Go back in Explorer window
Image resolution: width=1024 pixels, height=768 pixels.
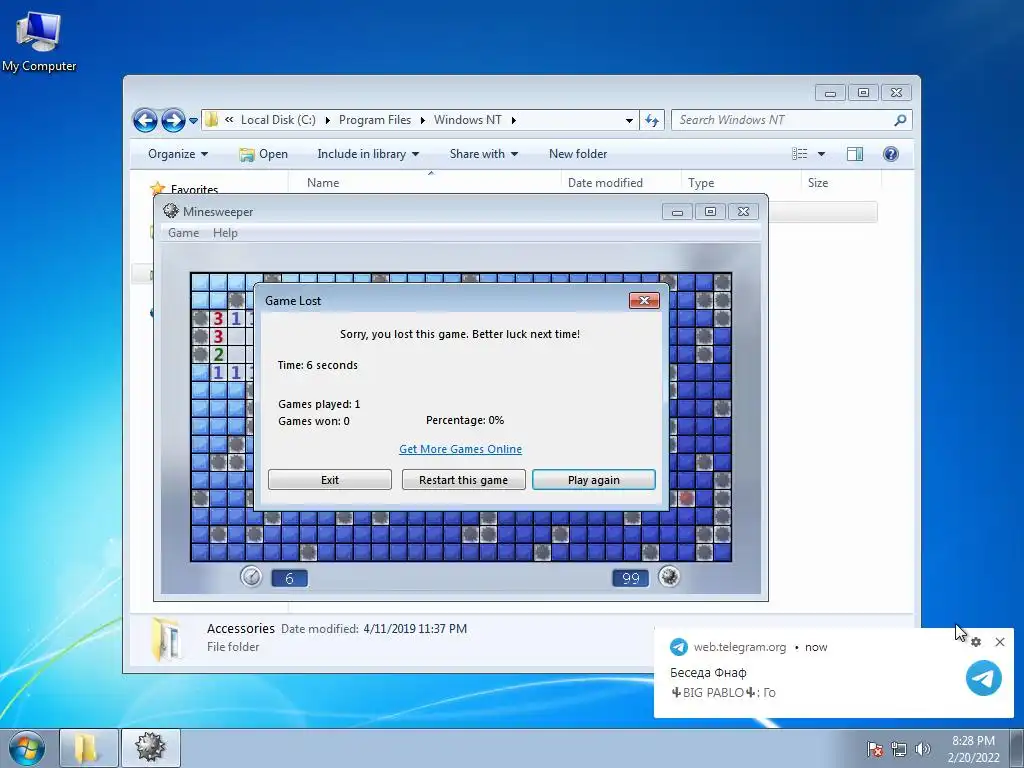point(145,120)
